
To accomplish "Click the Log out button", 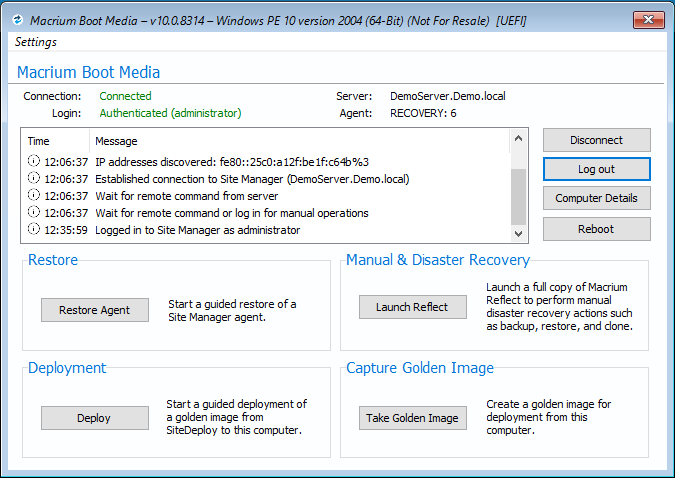I will tap(597, 169).
